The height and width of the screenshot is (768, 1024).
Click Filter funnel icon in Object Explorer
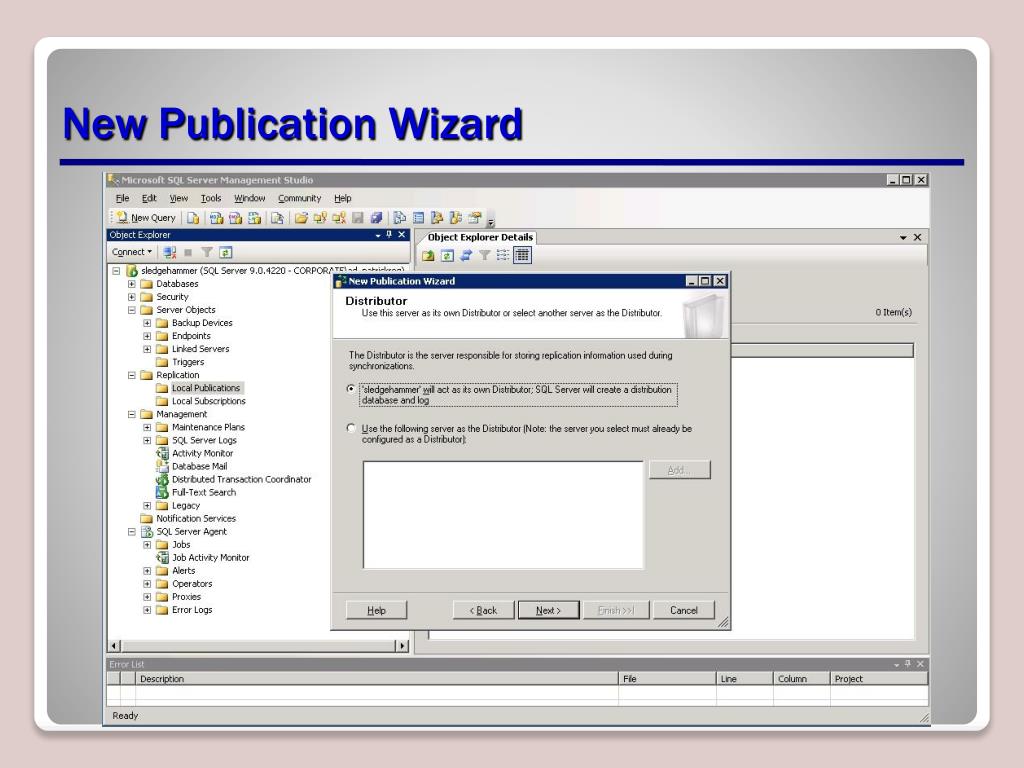pos(207,252)
